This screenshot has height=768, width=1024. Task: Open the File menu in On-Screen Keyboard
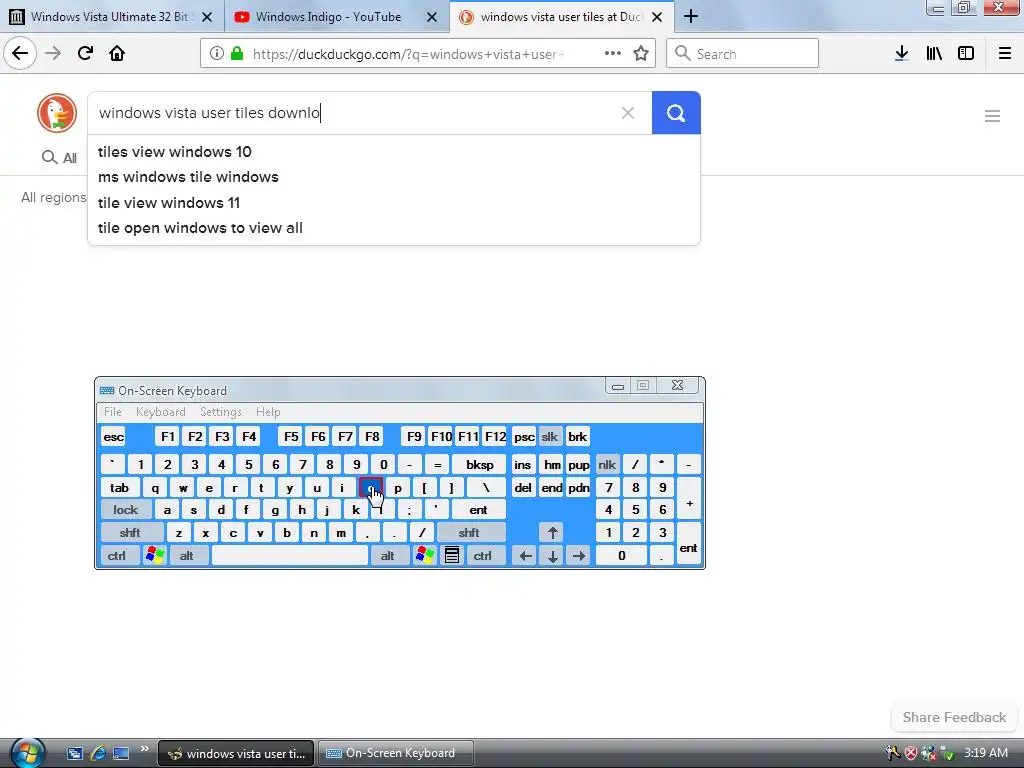113,412
